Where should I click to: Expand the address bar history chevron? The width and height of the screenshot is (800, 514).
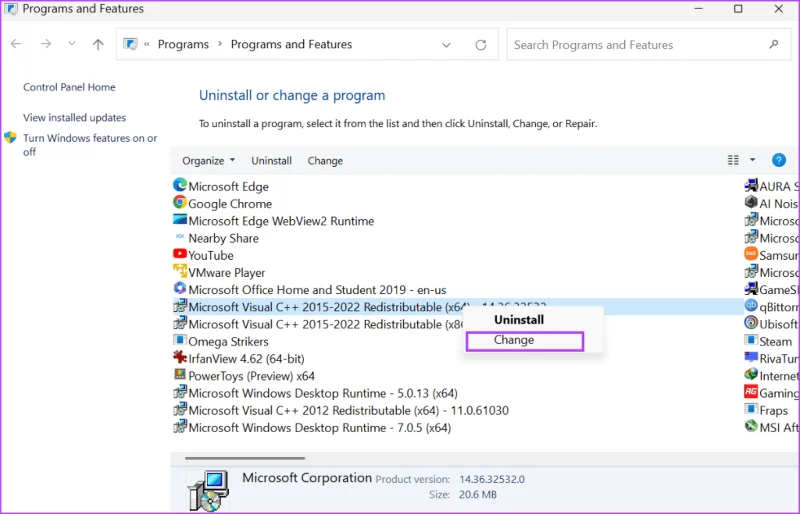pyautogui.click(x=446, y=45)
